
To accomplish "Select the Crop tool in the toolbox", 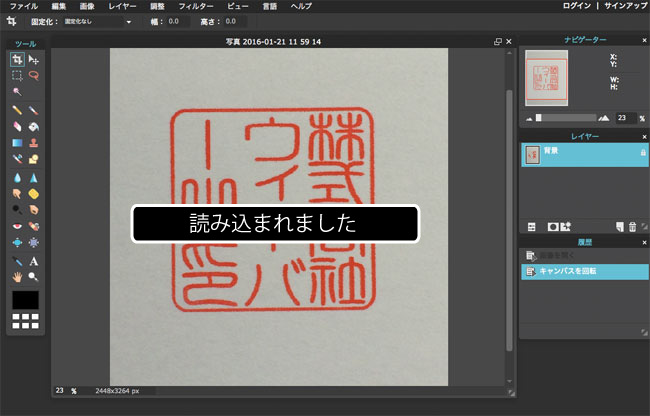I will pos(17,60).
